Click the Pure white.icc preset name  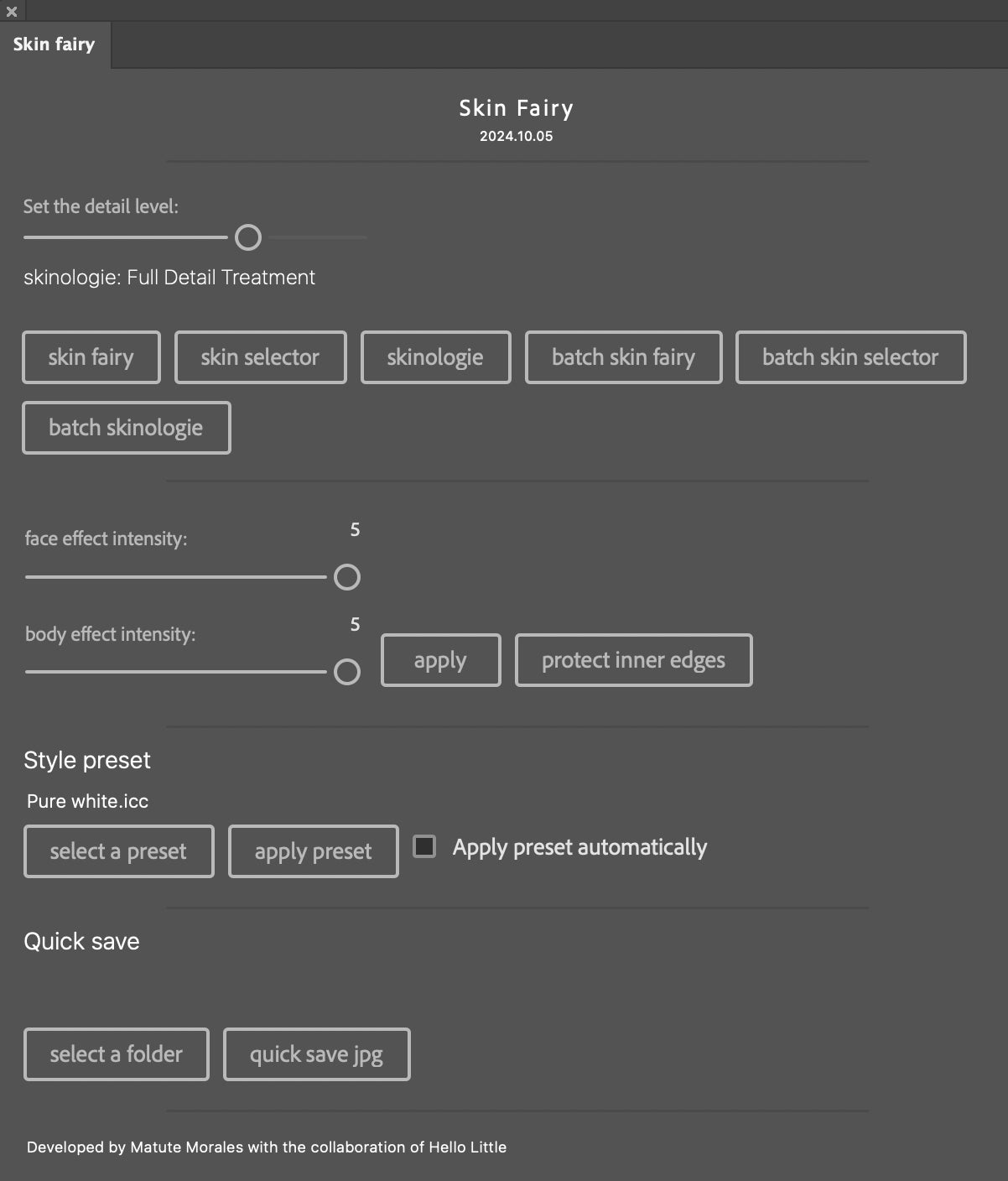(88, 801)
